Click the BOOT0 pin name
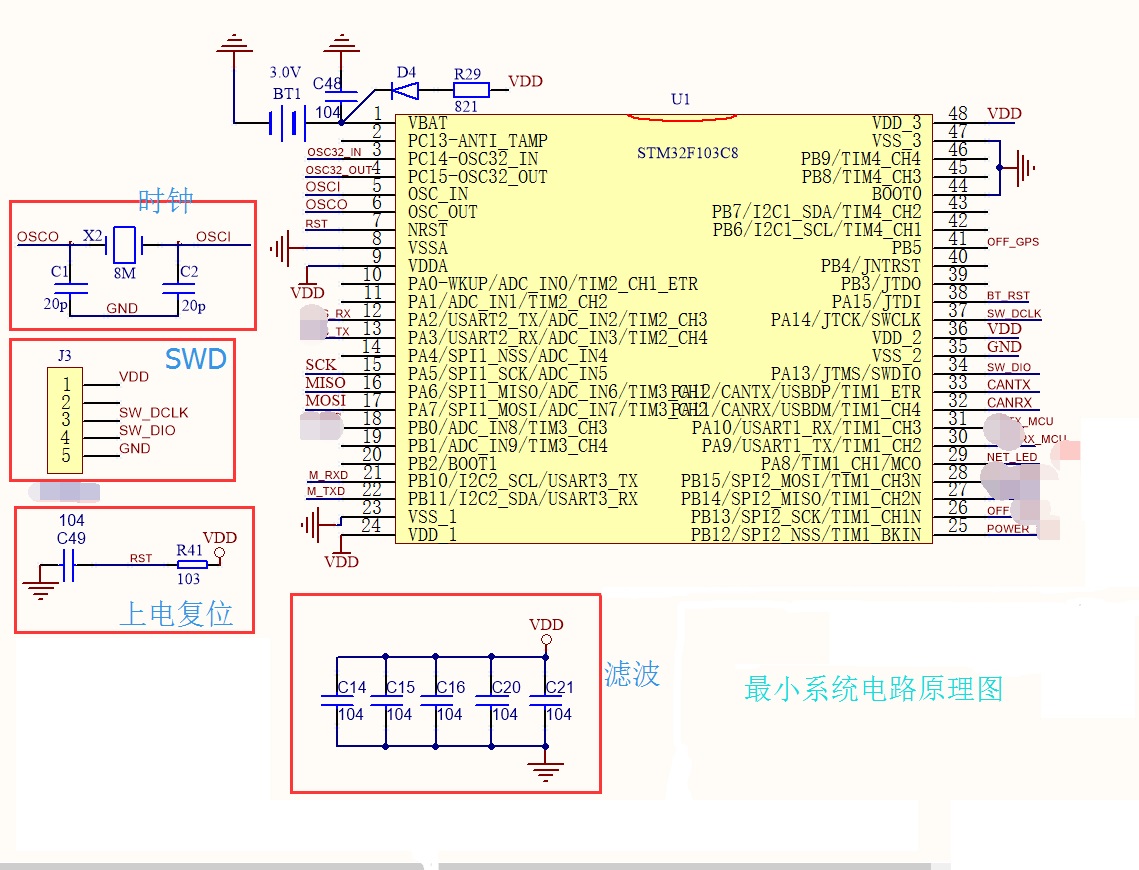 [896, 194]
